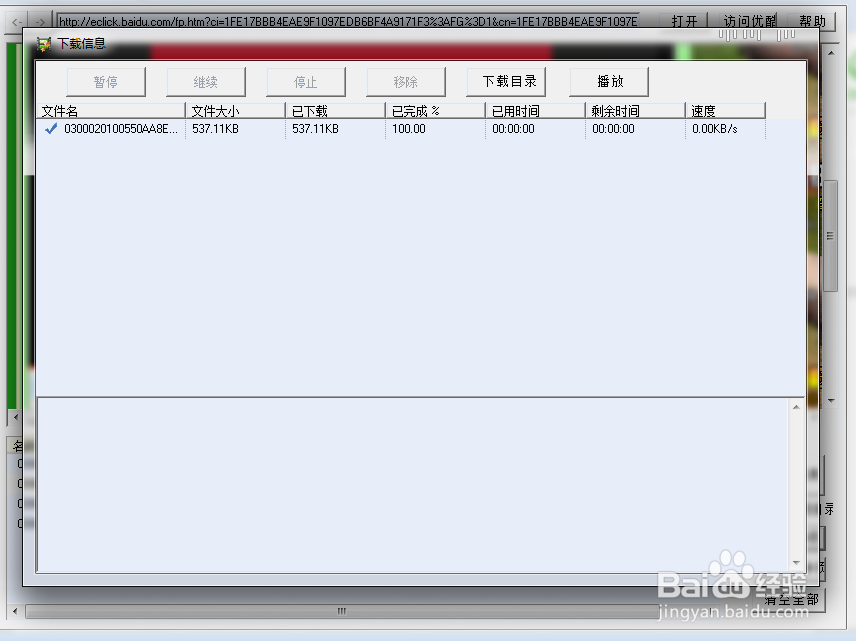The image size is (856, 641).
Task: Open 帮助 for help
Action: [x=813, y=20]
